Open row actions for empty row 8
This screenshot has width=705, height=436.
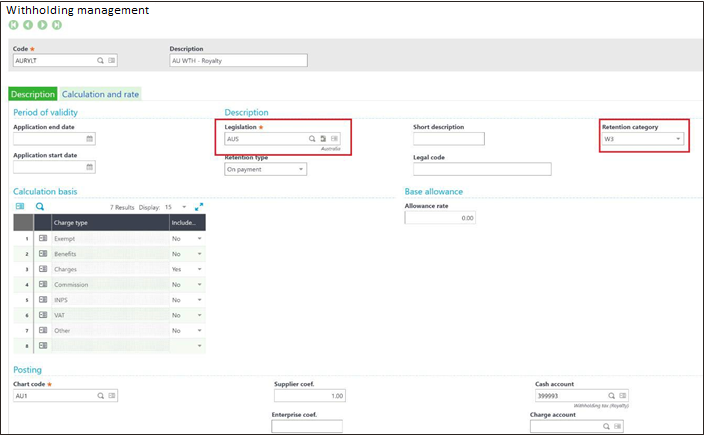tap(43, 346)
